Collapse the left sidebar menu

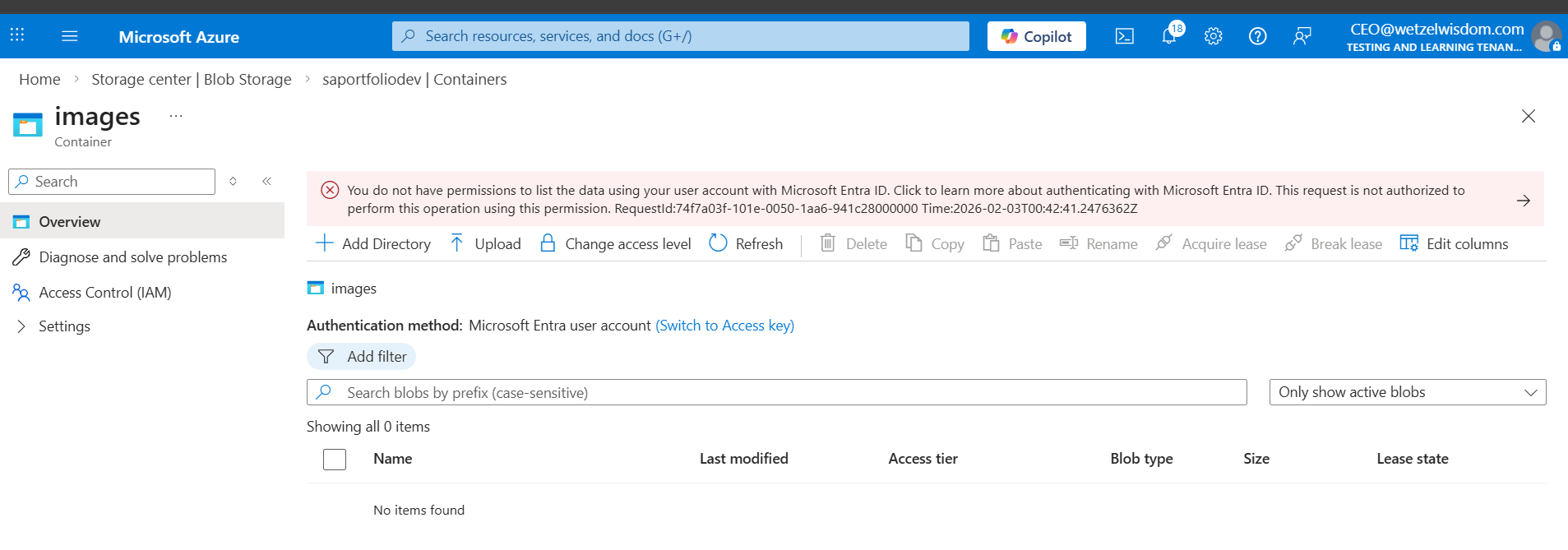click(266, 181)
